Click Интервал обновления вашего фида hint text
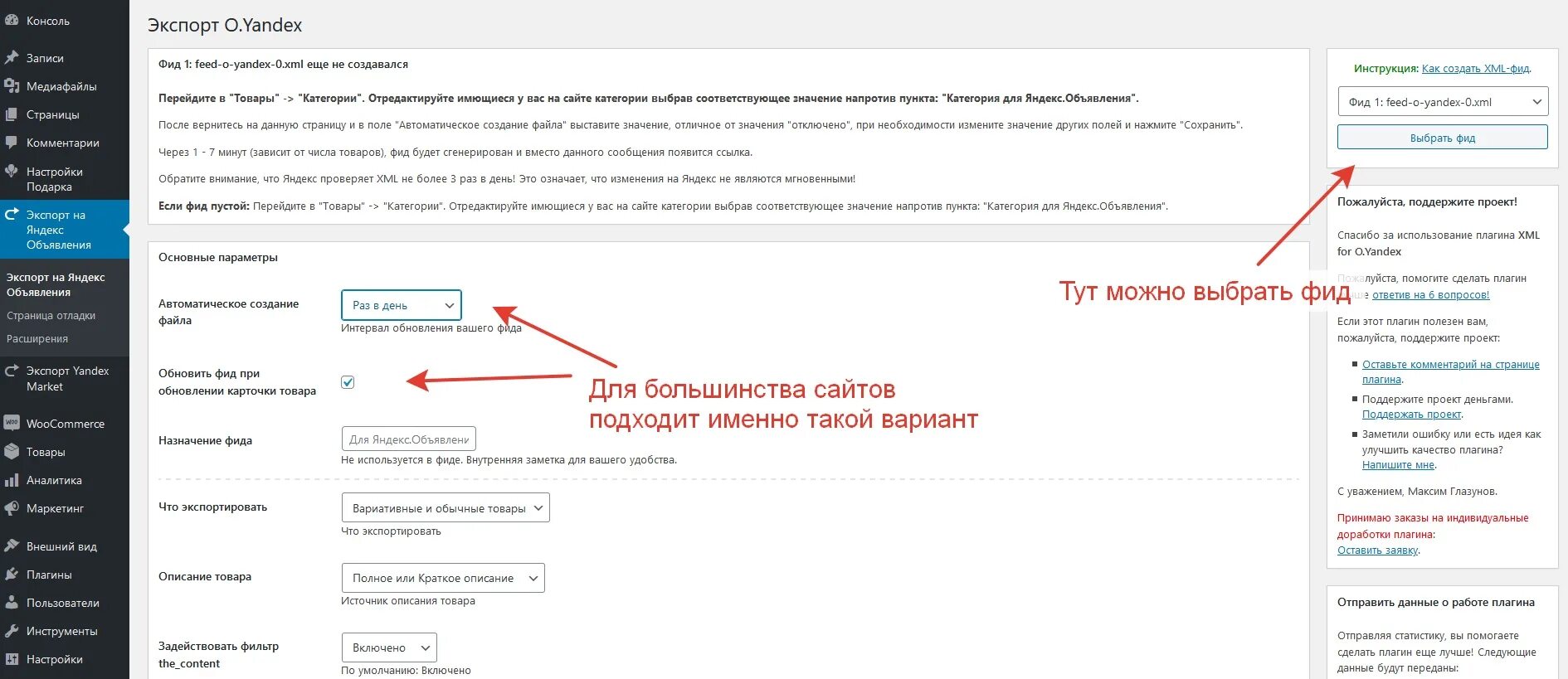This screenshot has width=1568, height=679. [431, 328]
